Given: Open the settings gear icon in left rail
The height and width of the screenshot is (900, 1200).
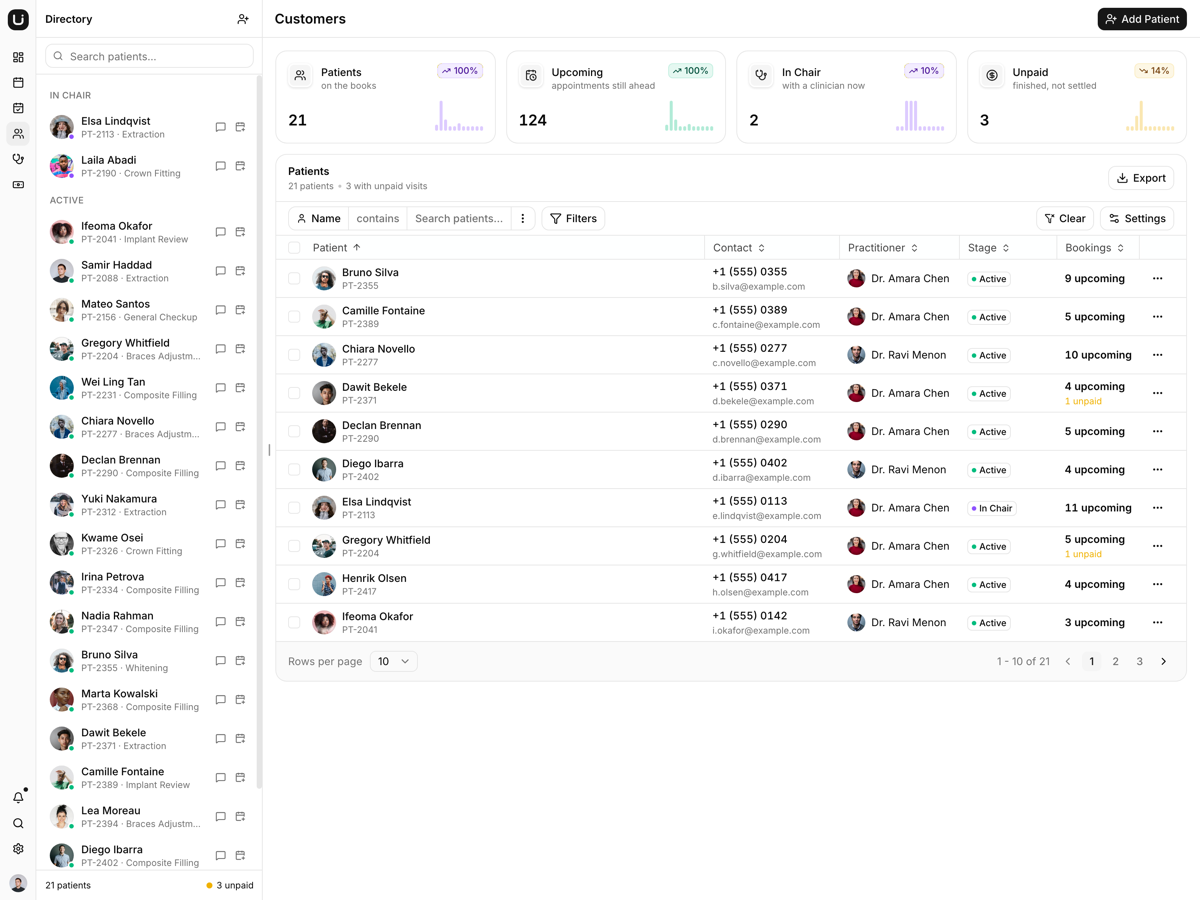Looking at the screenshot, I should point(18,849).
